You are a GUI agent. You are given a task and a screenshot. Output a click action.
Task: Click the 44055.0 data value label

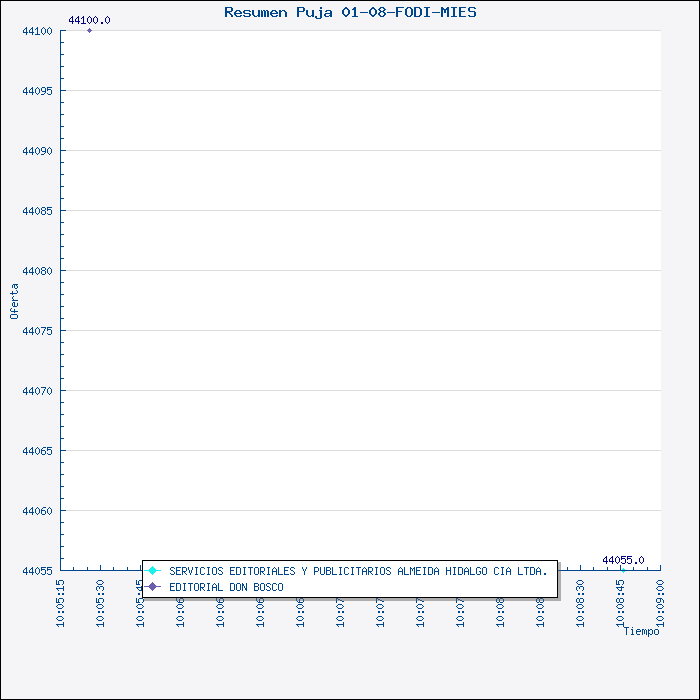[623, 560]
